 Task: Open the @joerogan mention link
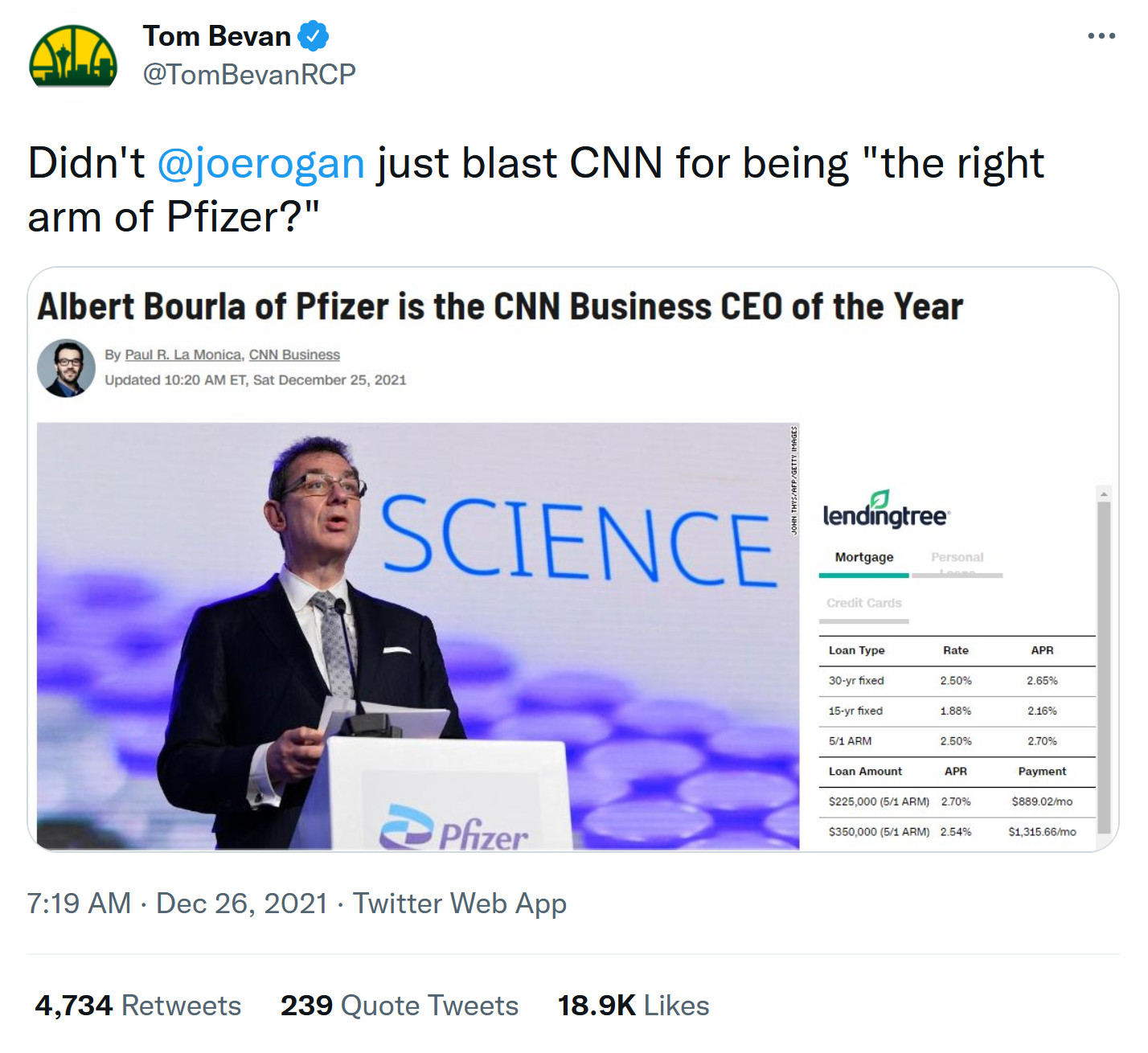pyautogui.click(x=261, y=163)
